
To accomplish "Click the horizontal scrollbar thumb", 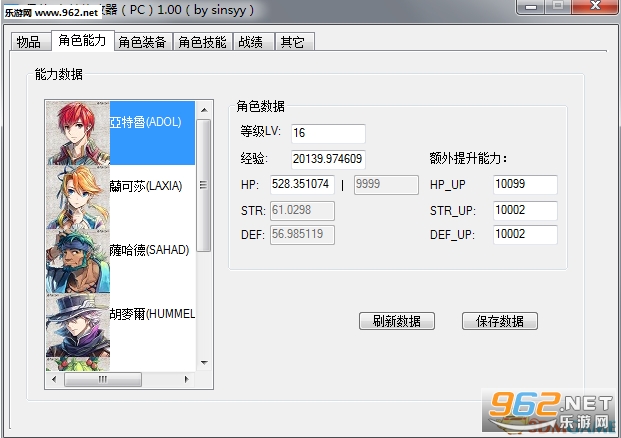I will pos(103,380).
